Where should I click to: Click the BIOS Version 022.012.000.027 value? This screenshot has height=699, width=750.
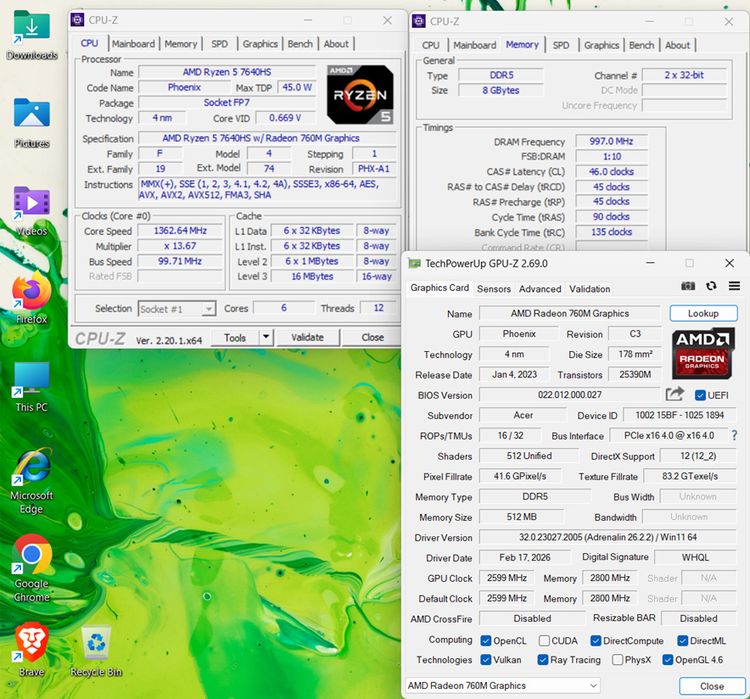(x=570, y=395)
